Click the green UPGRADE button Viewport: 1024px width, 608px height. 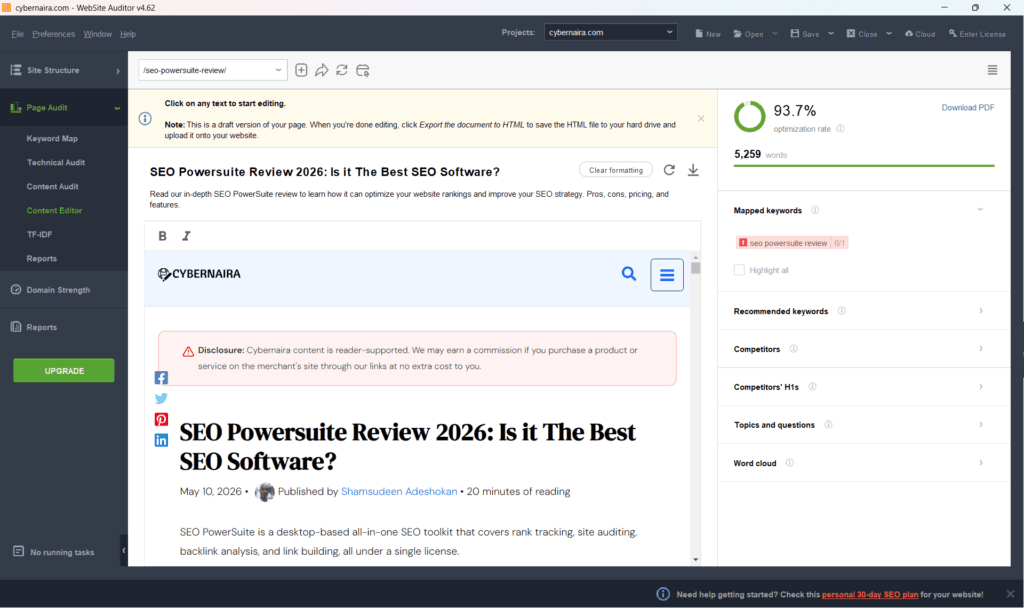point(64,370)
